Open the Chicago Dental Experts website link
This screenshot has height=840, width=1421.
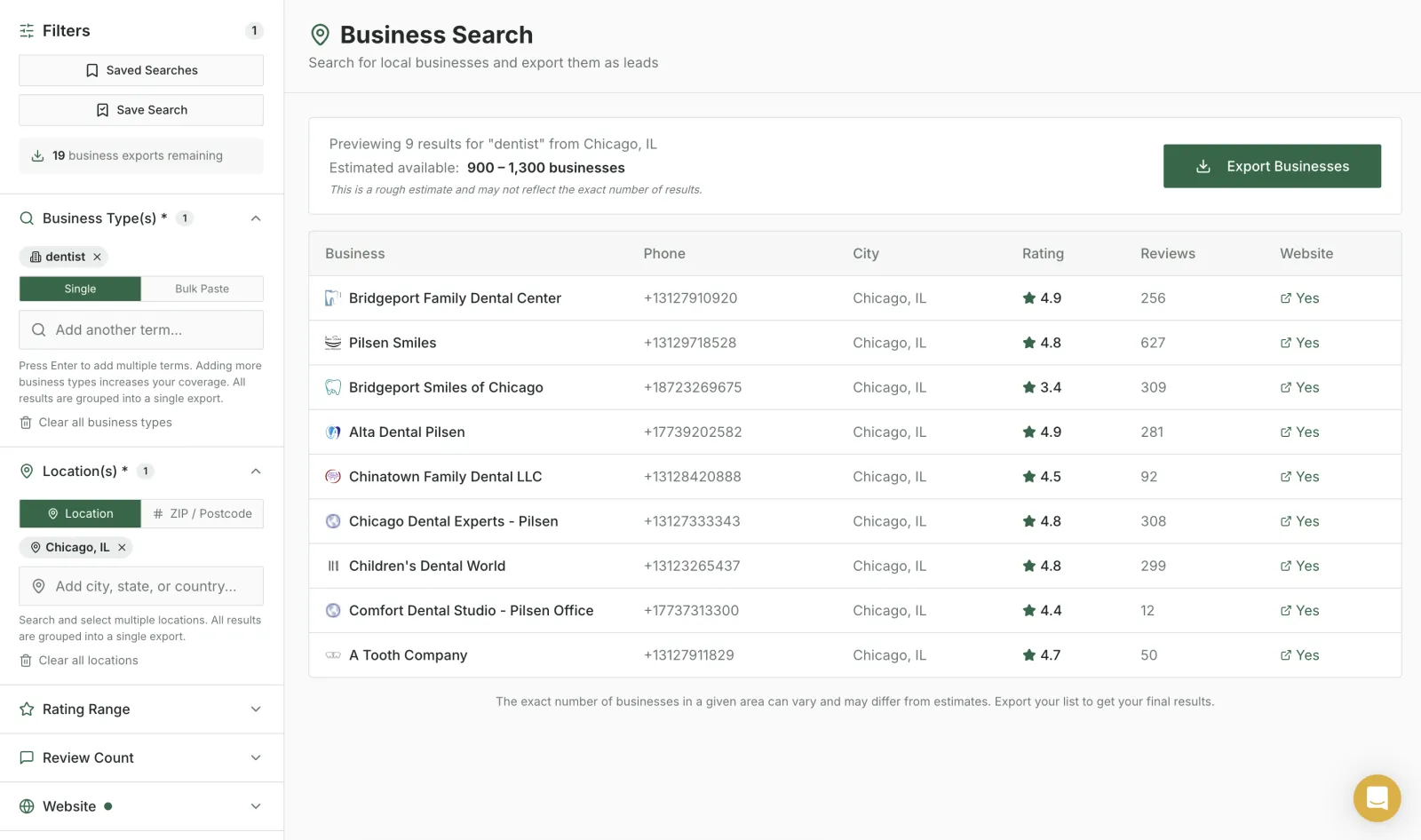[x=1299, y=521]
